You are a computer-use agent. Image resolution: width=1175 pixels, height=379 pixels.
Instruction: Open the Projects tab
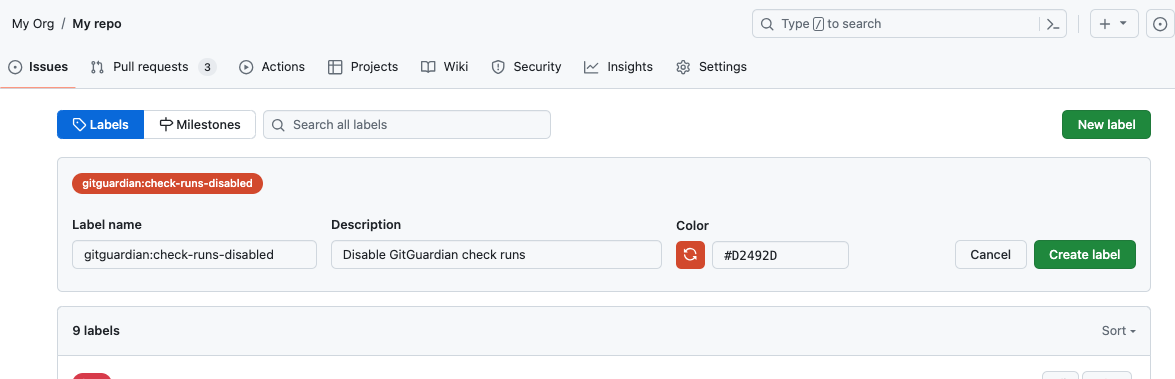tap(363, 67)
